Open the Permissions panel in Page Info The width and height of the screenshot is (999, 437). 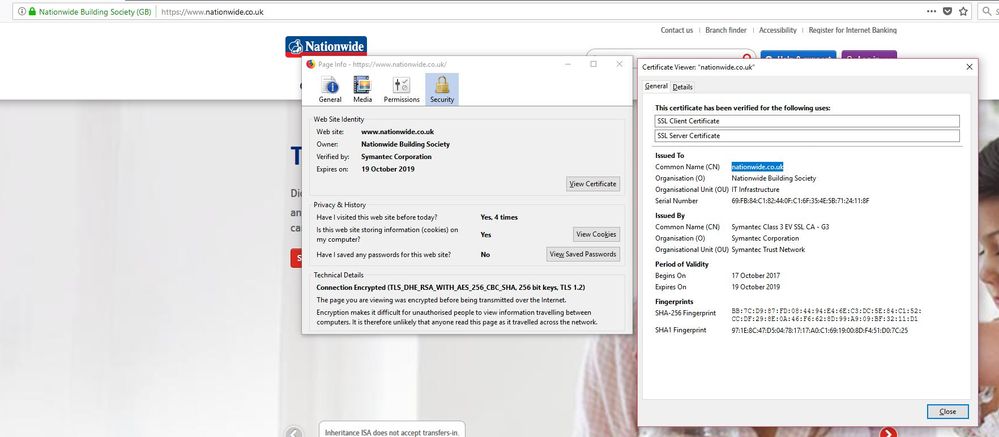point(402,89)
